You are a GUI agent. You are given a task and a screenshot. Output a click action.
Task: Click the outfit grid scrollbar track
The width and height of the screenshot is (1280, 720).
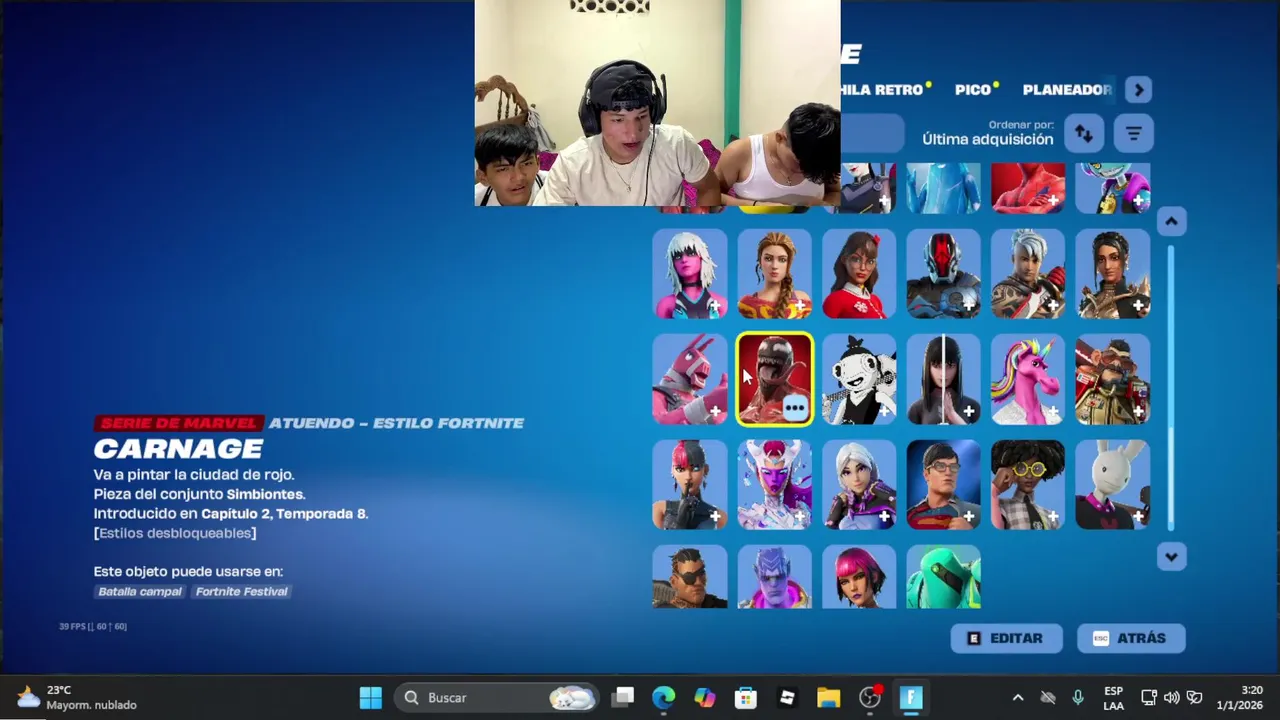(x=1171, y=390)
